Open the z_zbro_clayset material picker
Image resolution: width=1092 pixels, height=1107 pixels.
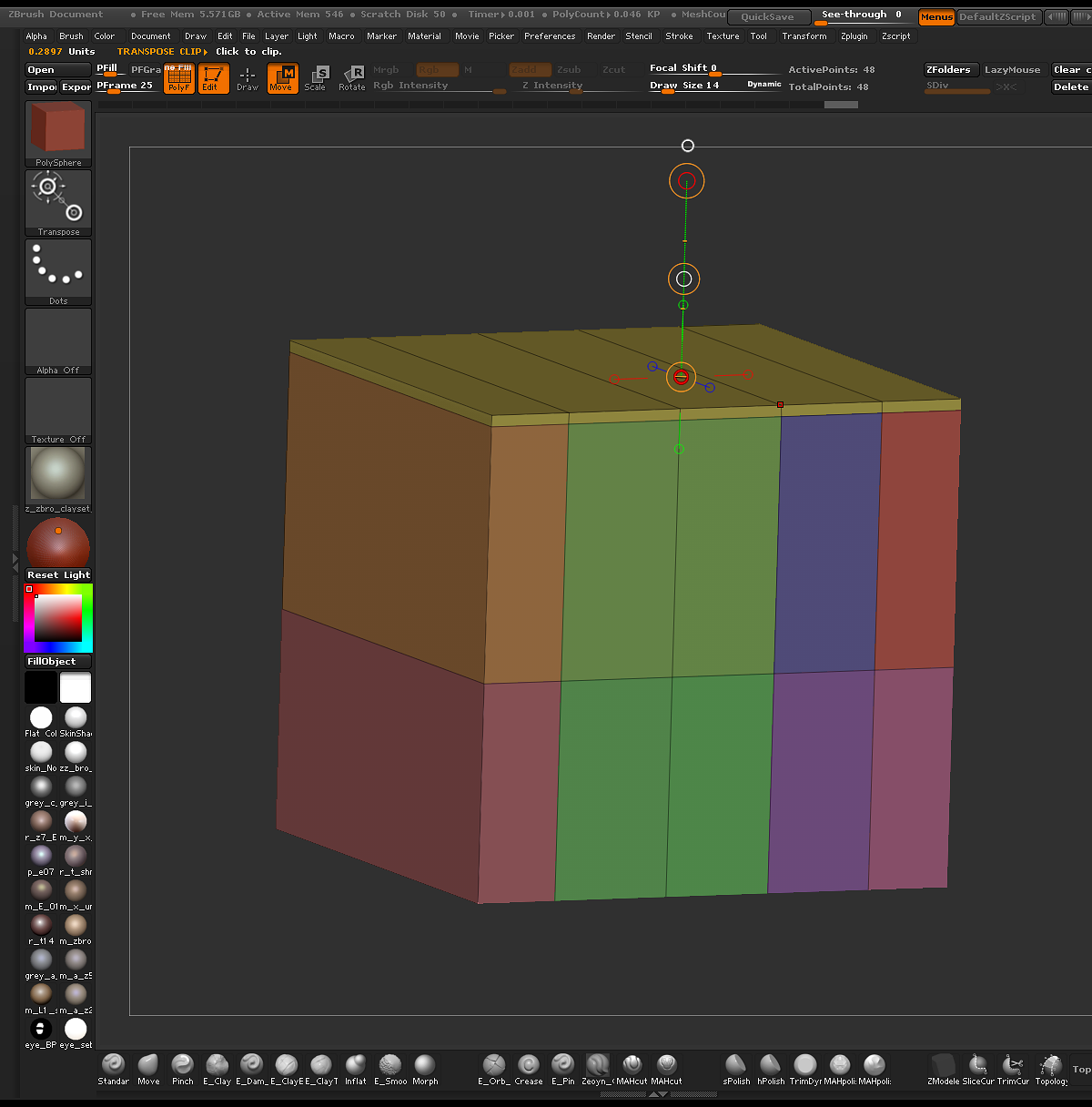click(58, 480)
